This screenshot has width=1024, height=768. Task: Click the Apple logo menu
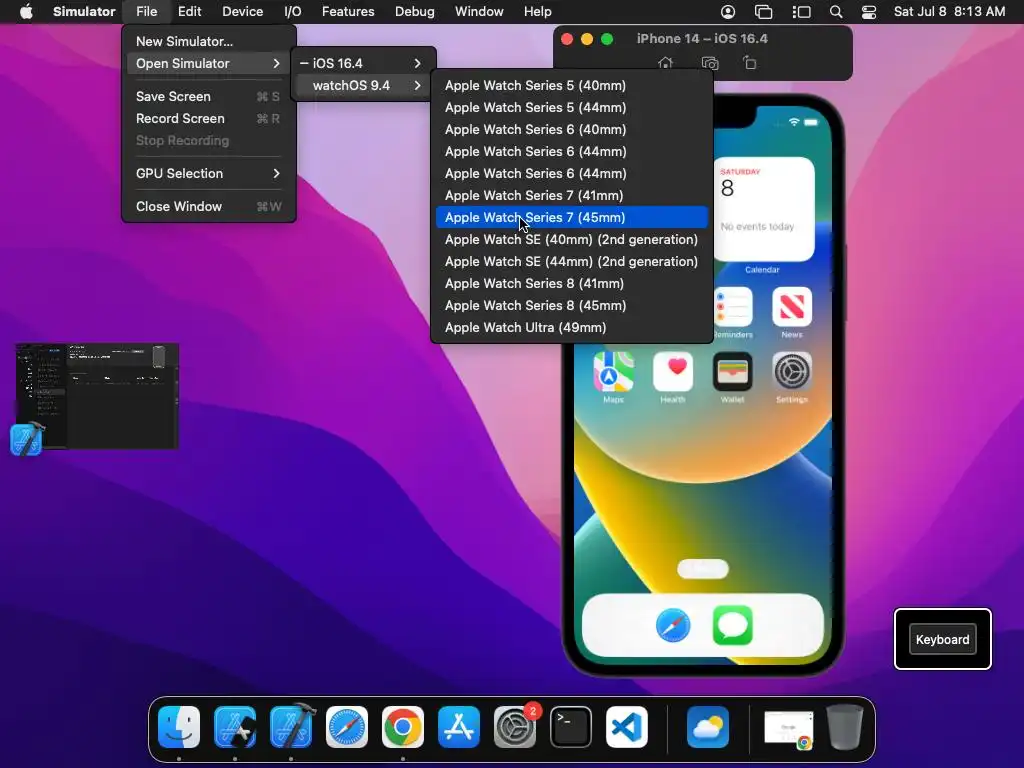point(26,12)
